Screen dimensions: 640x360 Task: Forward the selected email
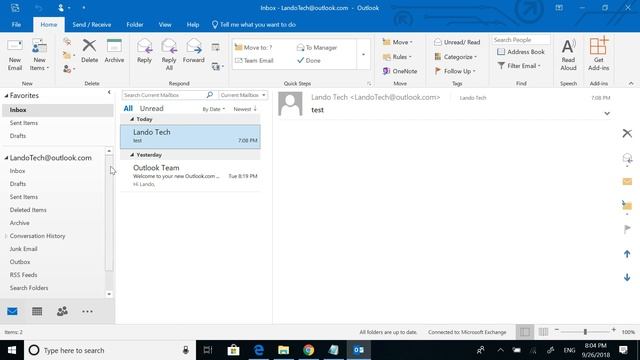pos(193,51)
